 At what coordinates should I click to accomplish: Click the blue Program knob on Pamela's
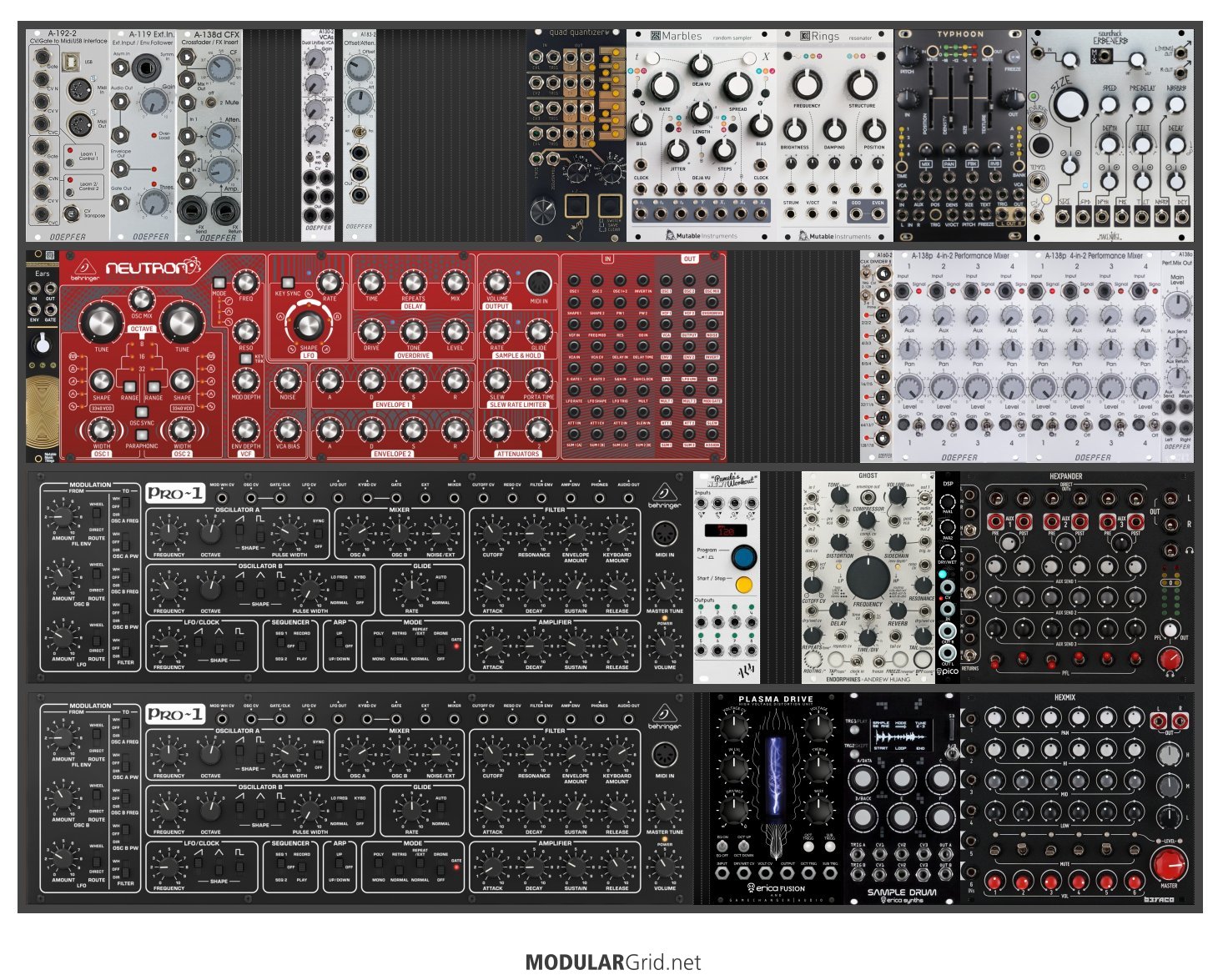743,557
